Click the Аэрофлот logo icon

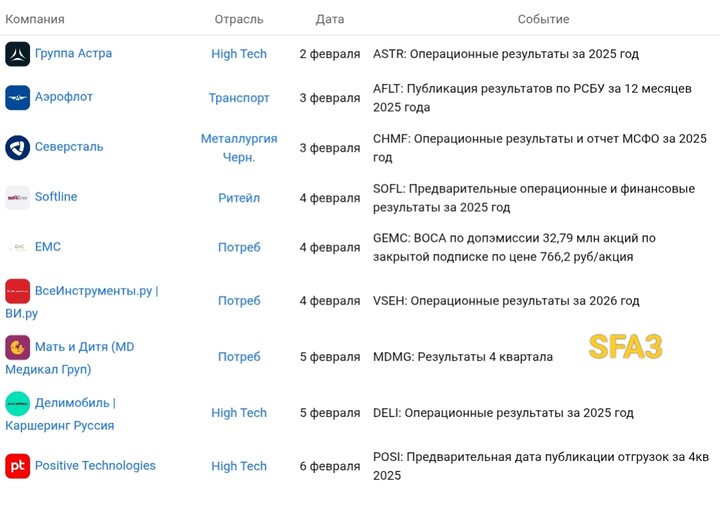tap(17, 98)
